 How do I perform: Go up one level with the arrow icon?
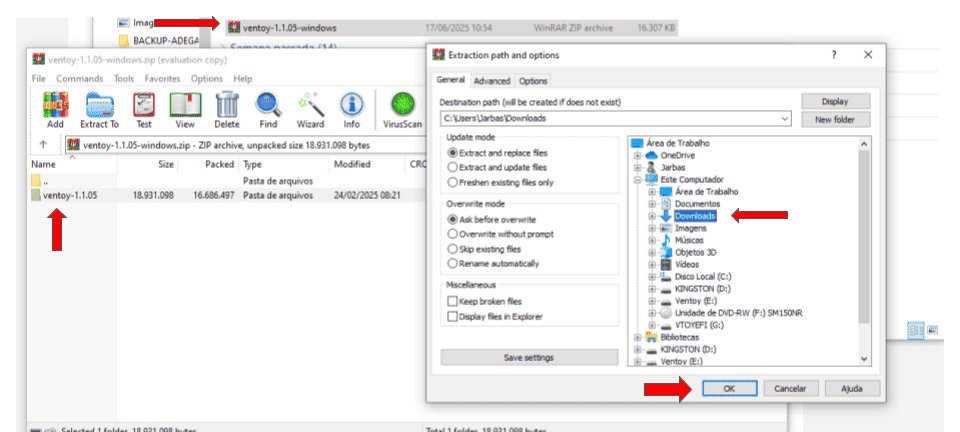point(43,145)
